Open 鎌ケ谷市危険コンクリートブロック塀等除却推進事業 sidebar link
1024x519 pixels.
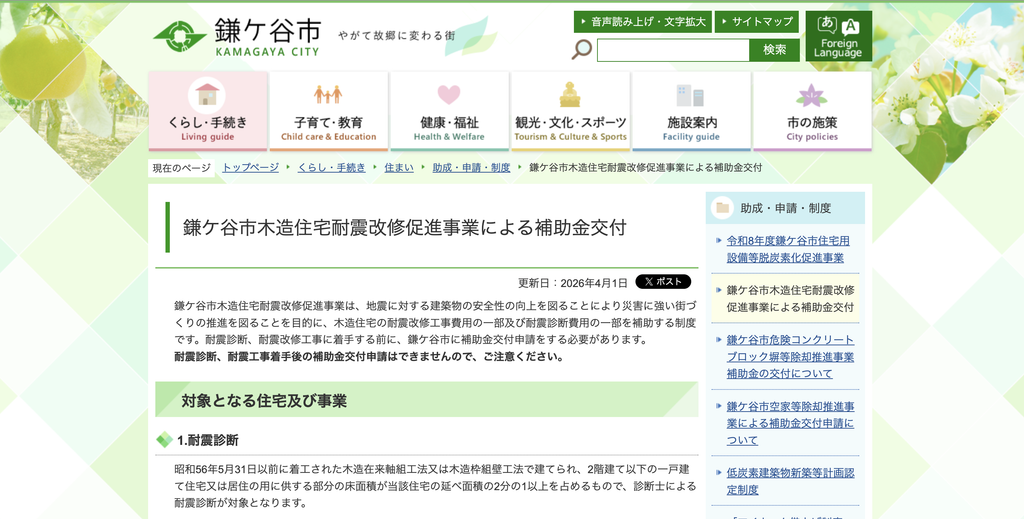(x=790, y=356)
